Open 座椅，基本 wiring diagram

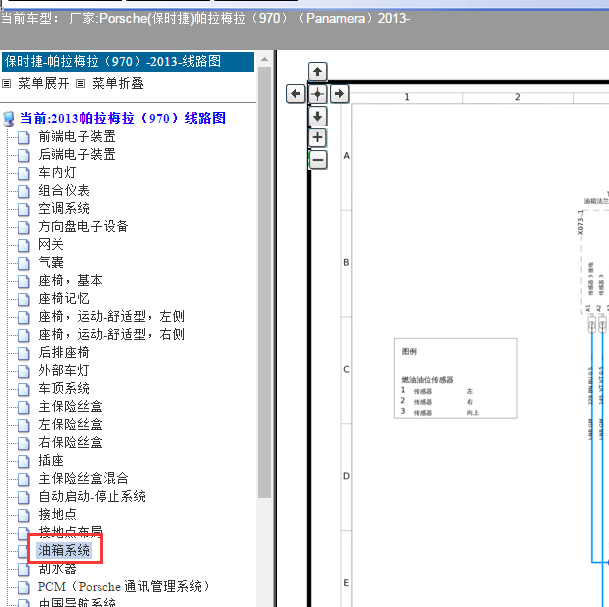pos(70,280)
